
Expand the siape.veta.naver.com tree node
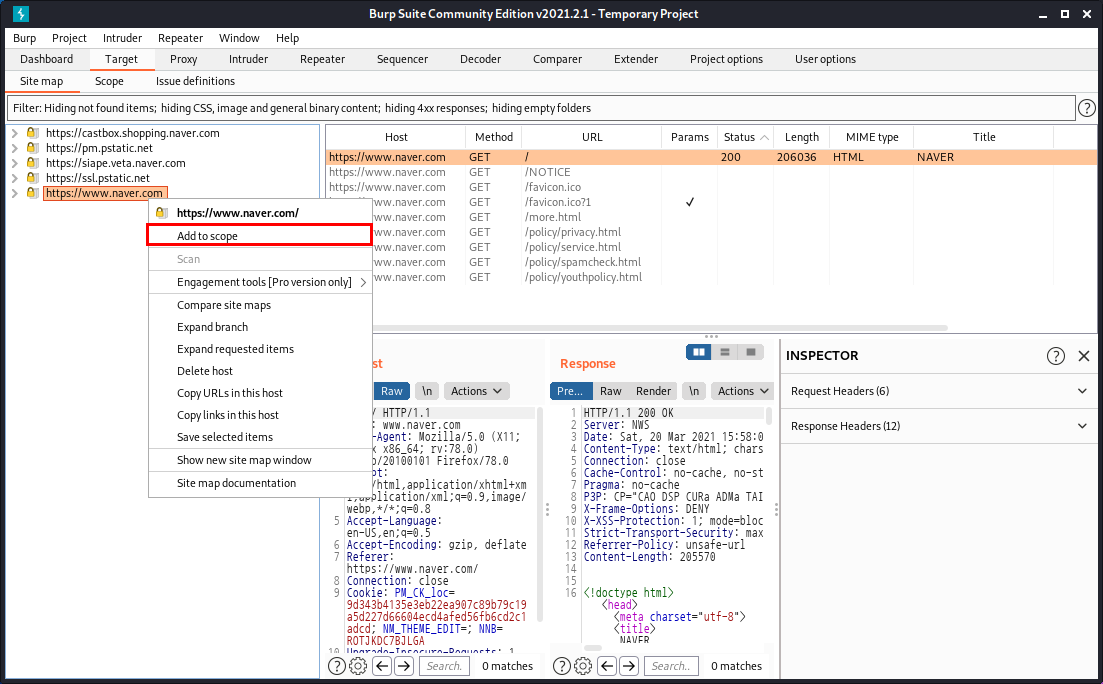coord(15,163)
